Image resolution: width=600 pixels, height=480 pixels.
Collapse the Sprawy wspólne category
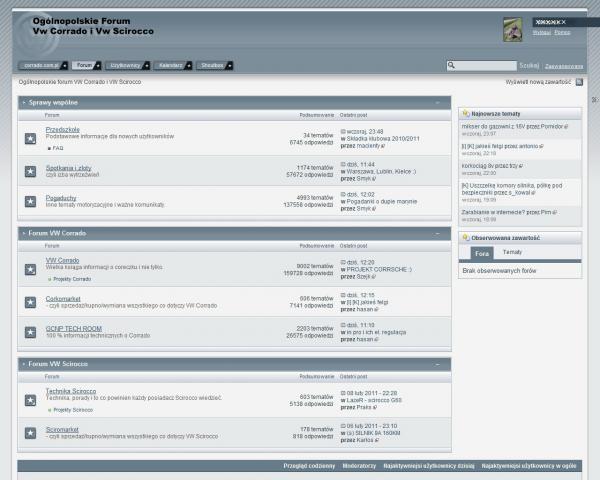(437, 103)
